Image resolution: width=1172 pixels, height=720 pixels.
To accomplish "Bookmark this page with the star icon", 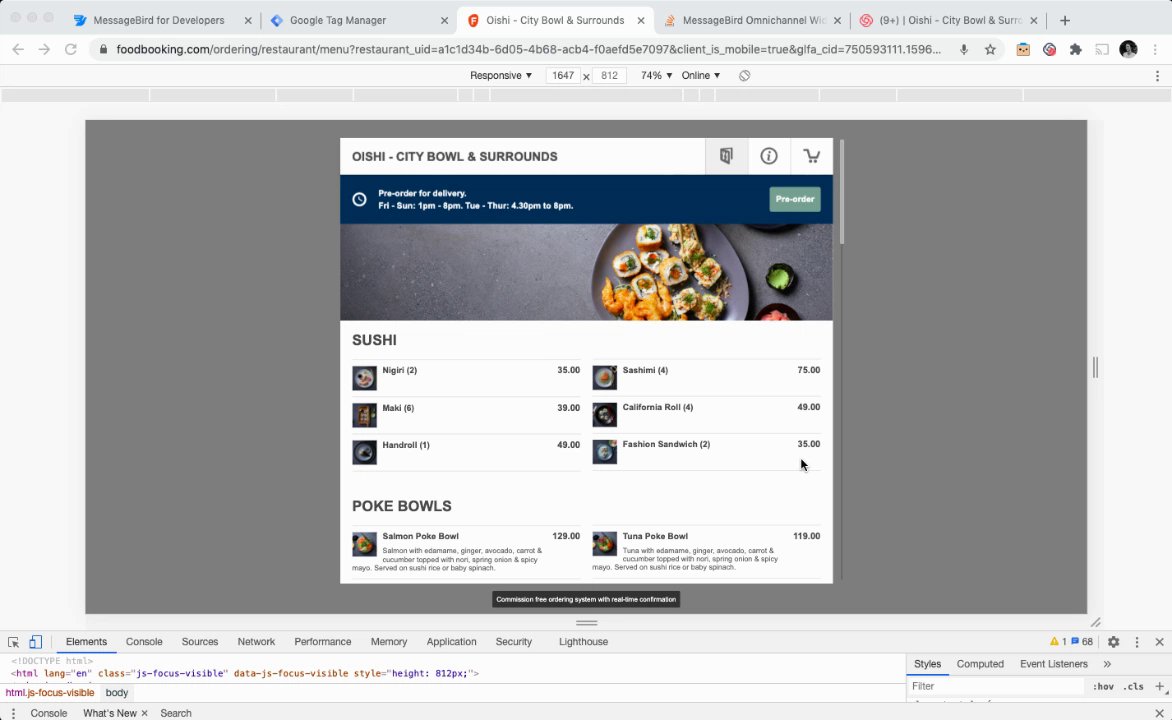I will pyautogui.click(x=990, y=49).
